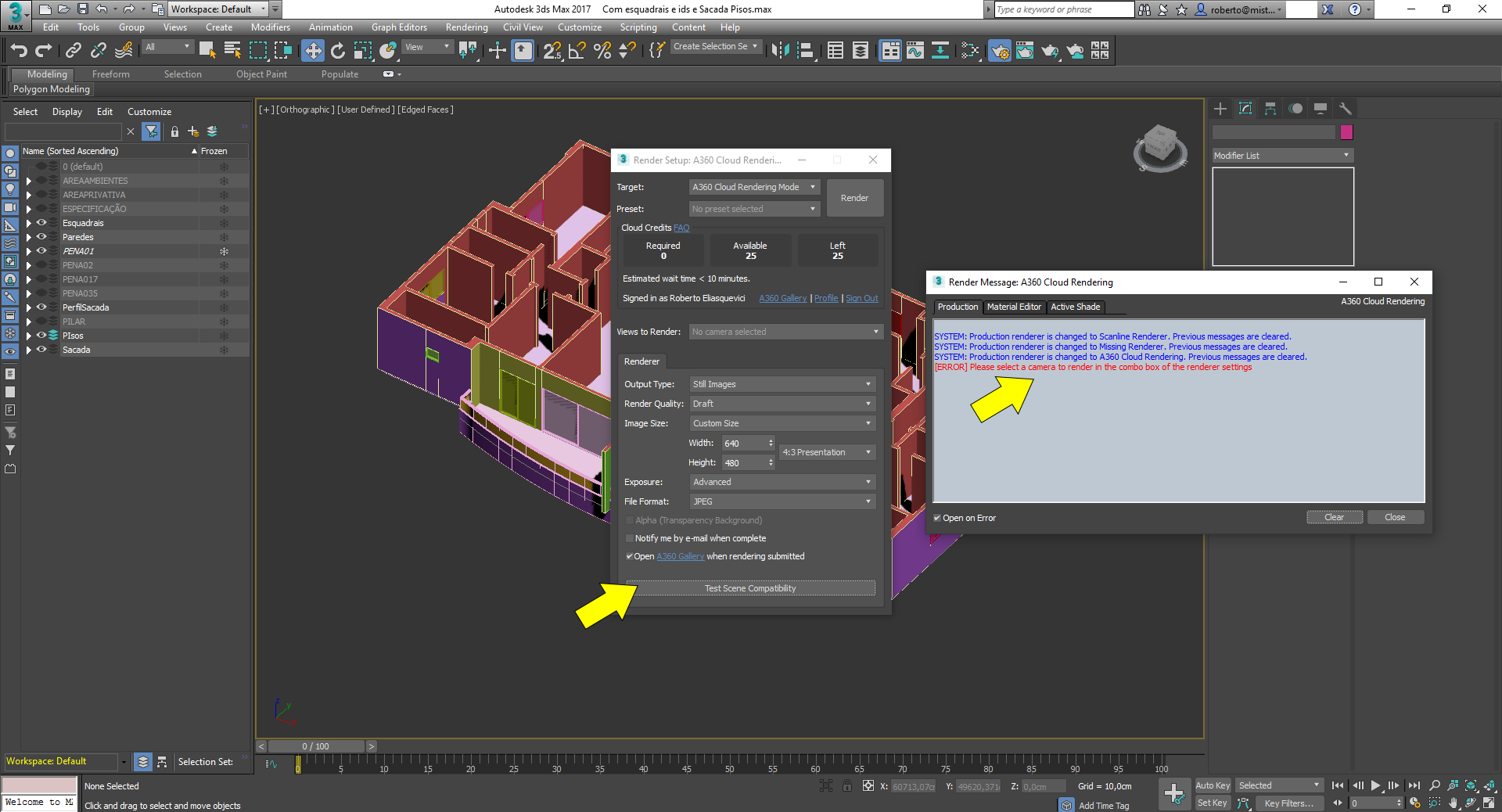Screen dimensions: 1502x812
Task: Click the Maximize Viewport Toggle icon
Action: [x=1489, y=803]
